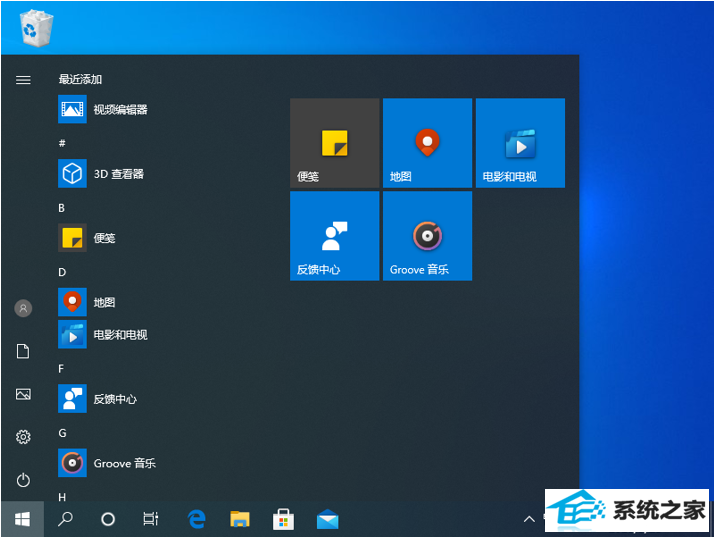
Task: Open 反馈中心 in the app list
Action: click(97, 399)
